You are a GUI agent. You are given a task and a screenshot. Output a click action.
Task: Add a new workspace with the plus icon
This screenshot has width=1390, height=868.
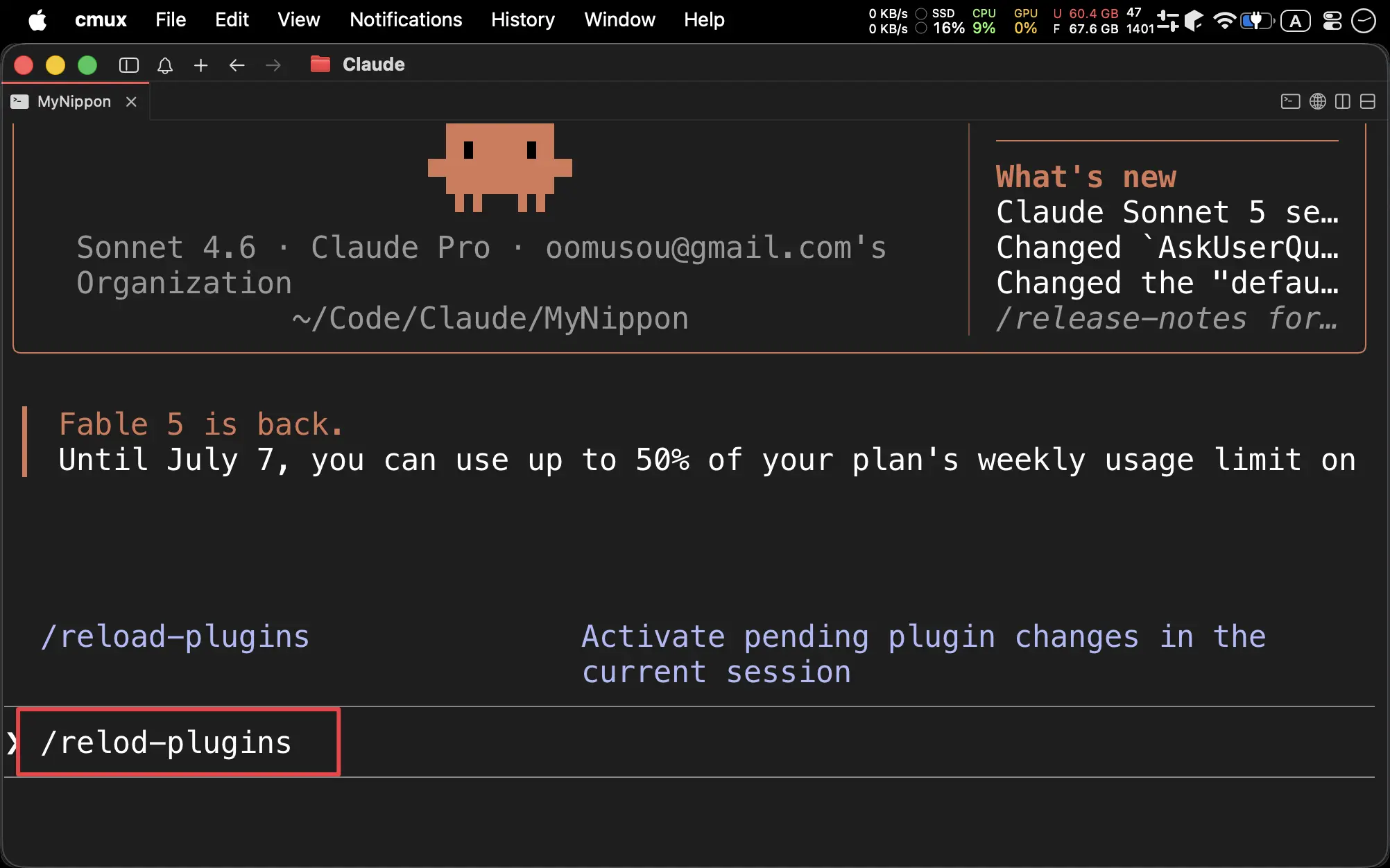point(201,65)
